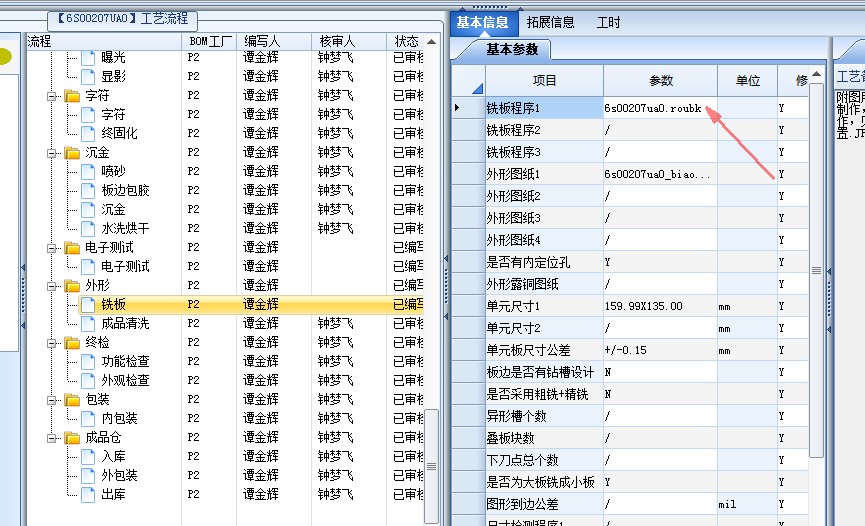The height and width of the screenshot is (526, 865).
Task: Click the 外观检查 document icon
Action: click(88, 380)
